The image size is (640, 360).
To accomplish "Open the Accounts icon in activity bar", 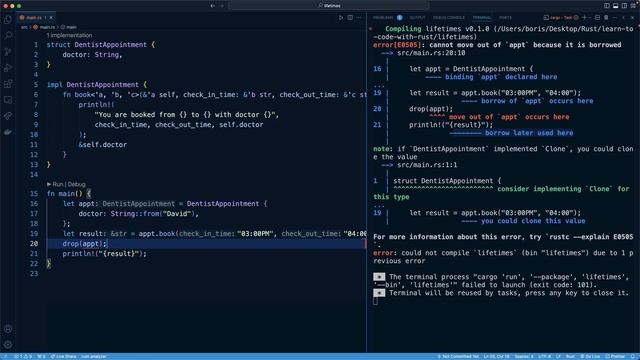I will [8, 329].
